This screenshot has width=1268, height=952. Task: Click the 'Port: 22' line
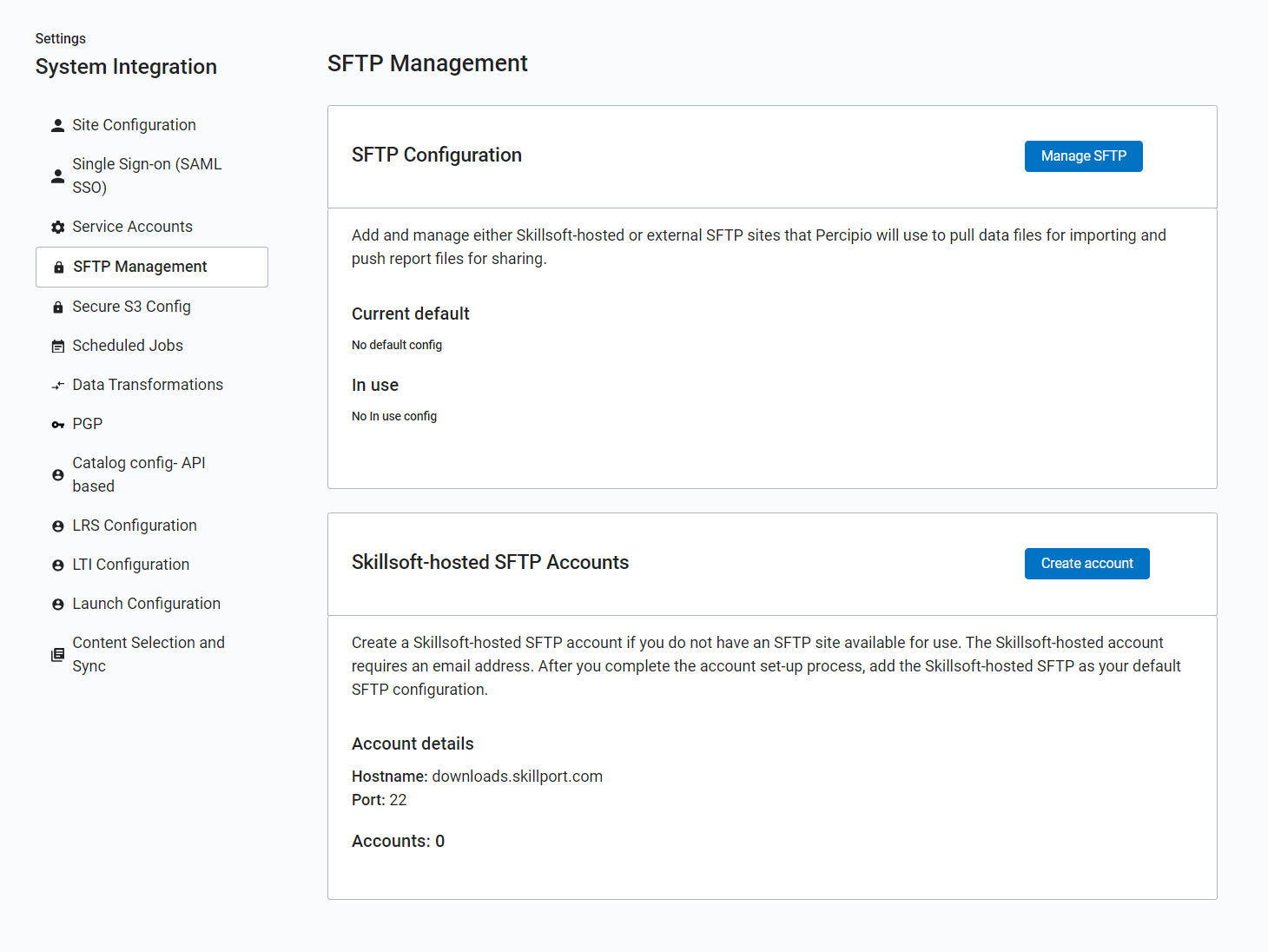pos(380,800)
